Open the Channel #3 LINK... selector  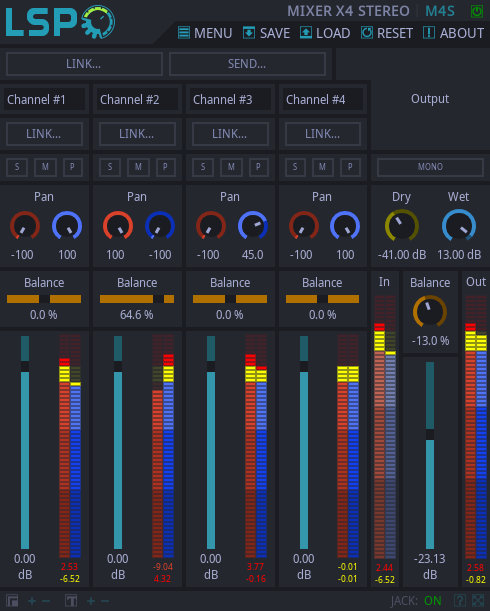230,134
